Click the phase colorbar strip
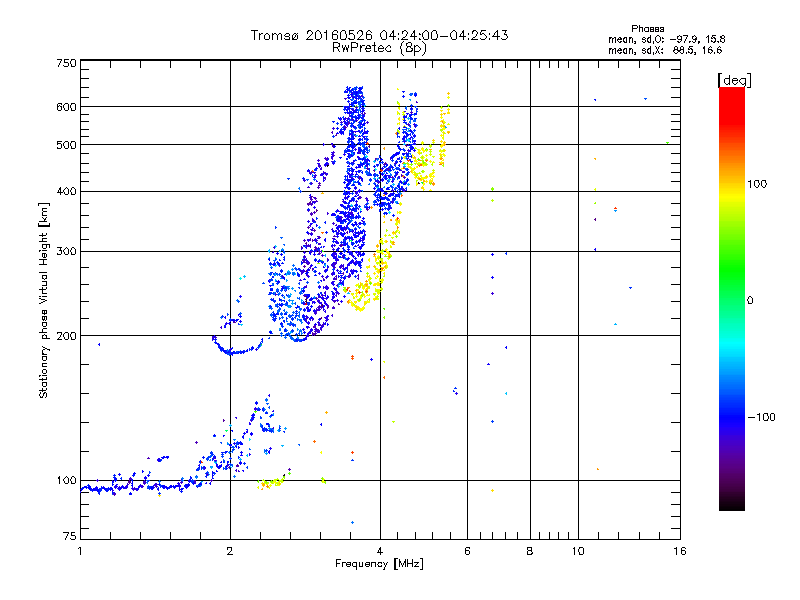This screenshot has width=800, height=600. (732, 298)
